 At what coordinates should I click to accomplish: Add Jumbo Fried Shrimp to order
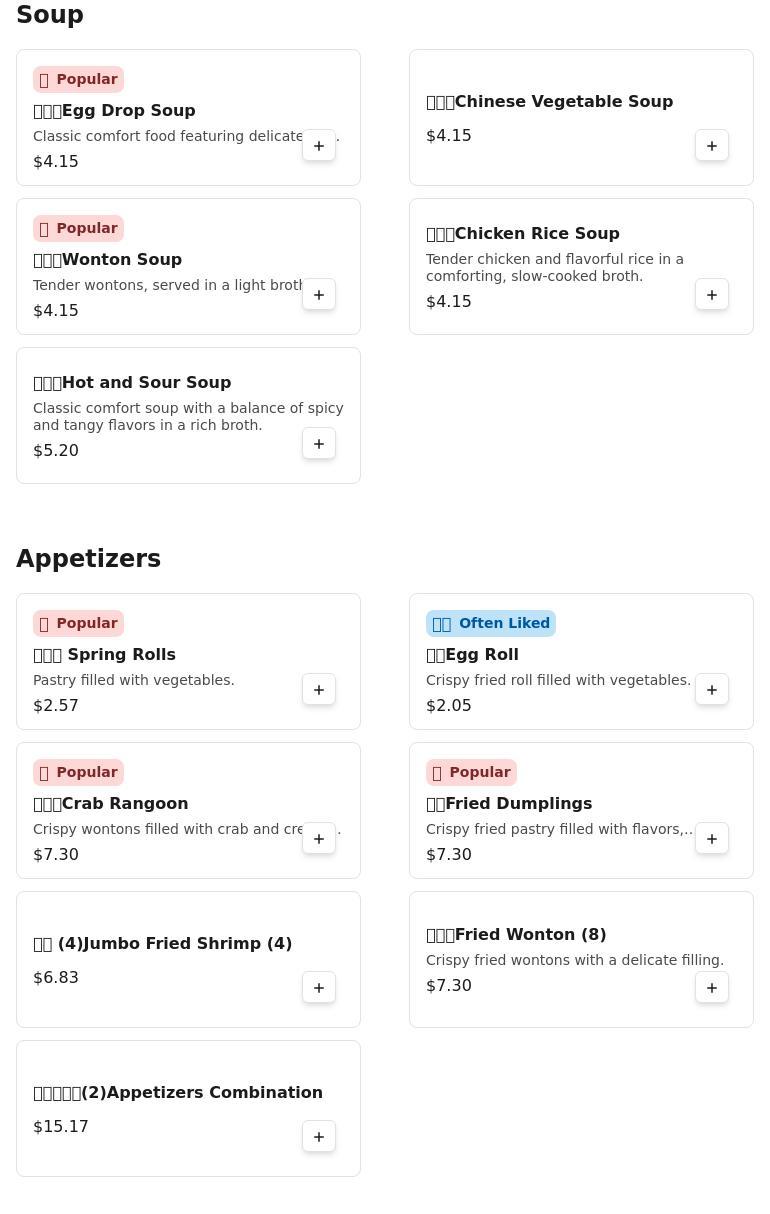pos(319,988)
